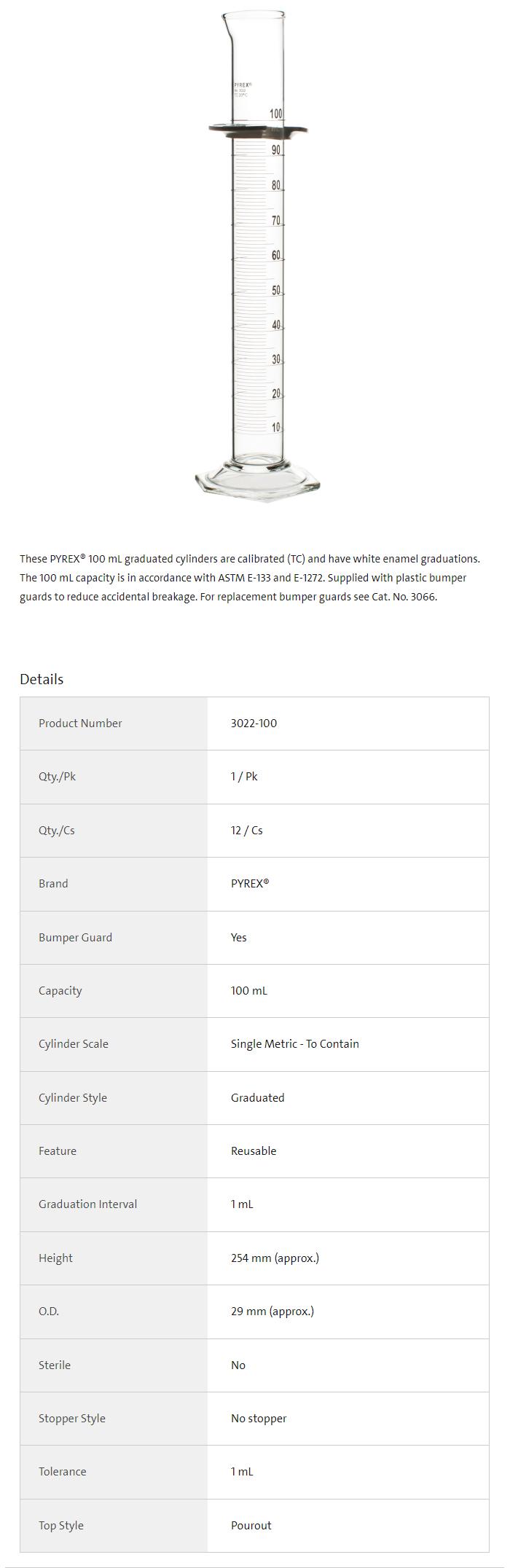Select the 254 mm (approx.) height value

pyautogui.click(x=275, y=1258)
